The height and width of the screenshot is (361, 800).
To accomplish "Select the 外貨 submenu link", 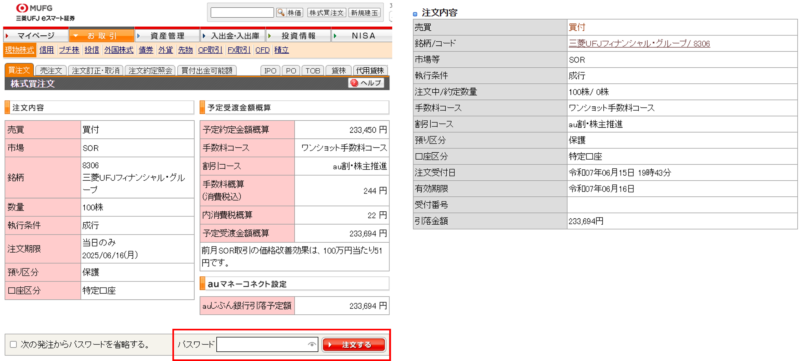I will [165, 50].
